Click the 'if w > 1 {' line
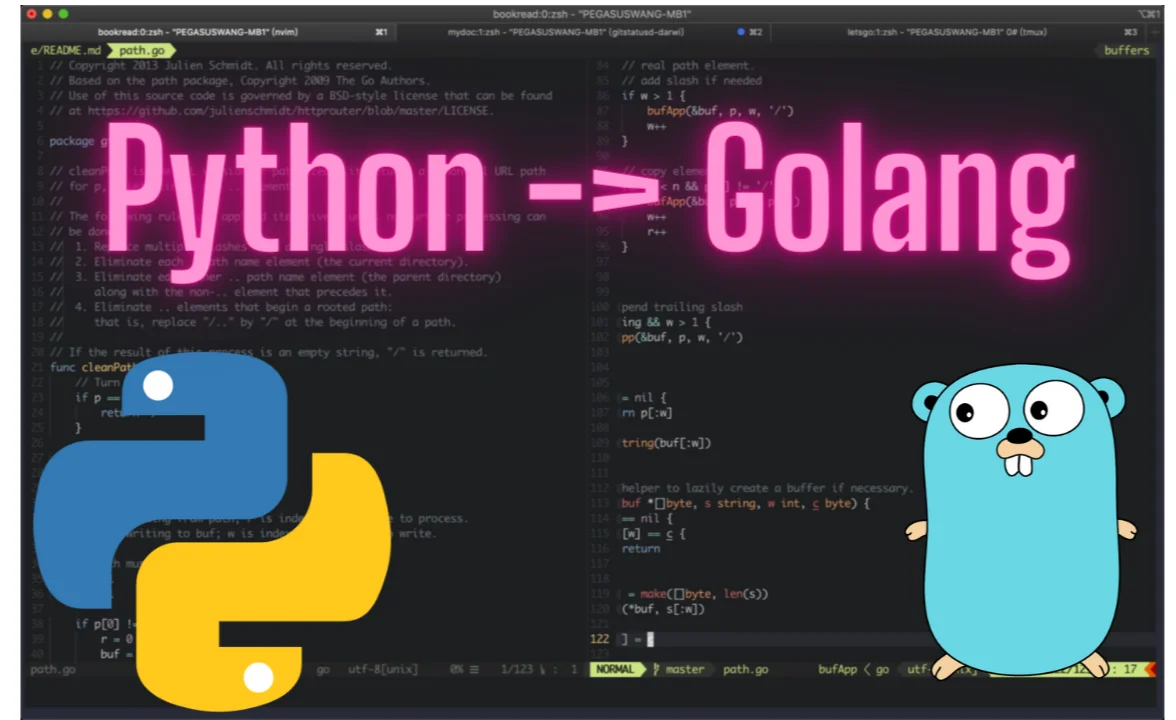1176x720 pixels. [x=653, y=95]
